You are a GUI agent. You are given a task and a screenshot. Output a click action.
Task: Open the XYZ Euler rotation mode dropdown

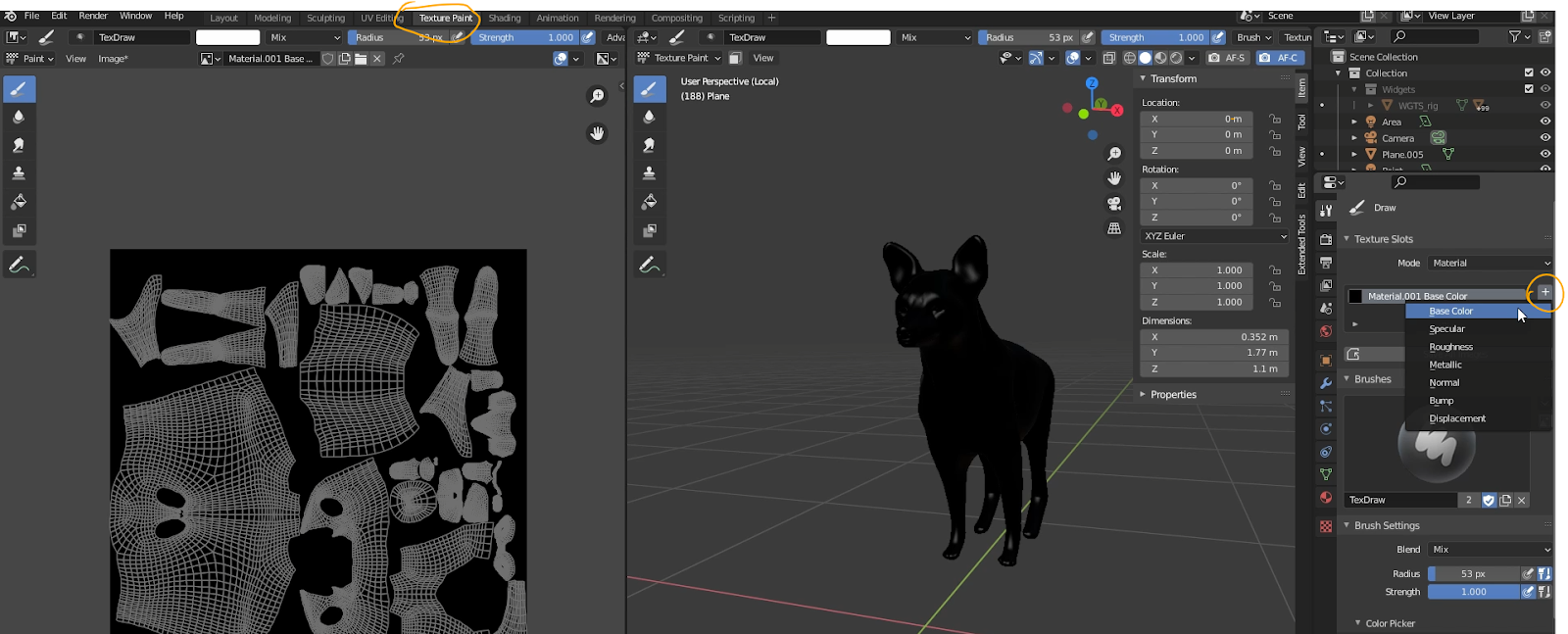pyautogui.click(x=1215, y=236)
